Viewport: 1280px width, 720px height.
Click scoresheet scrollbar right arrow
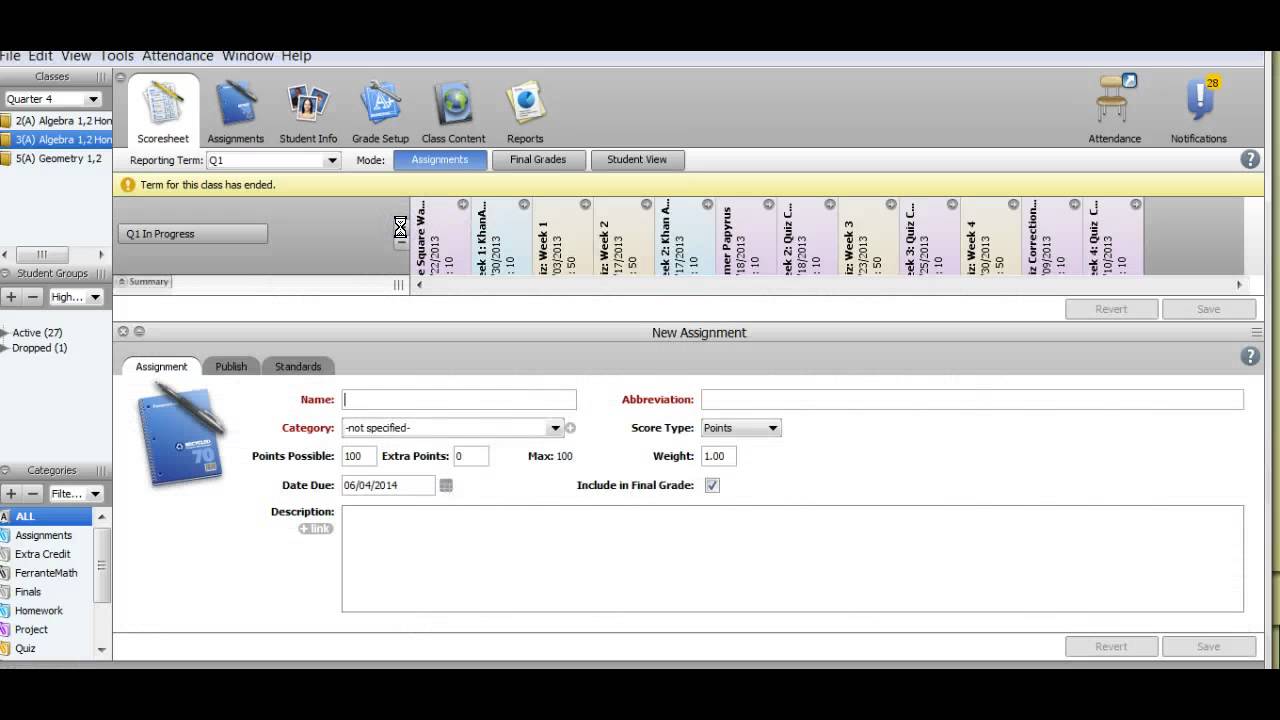point(1239,285)
